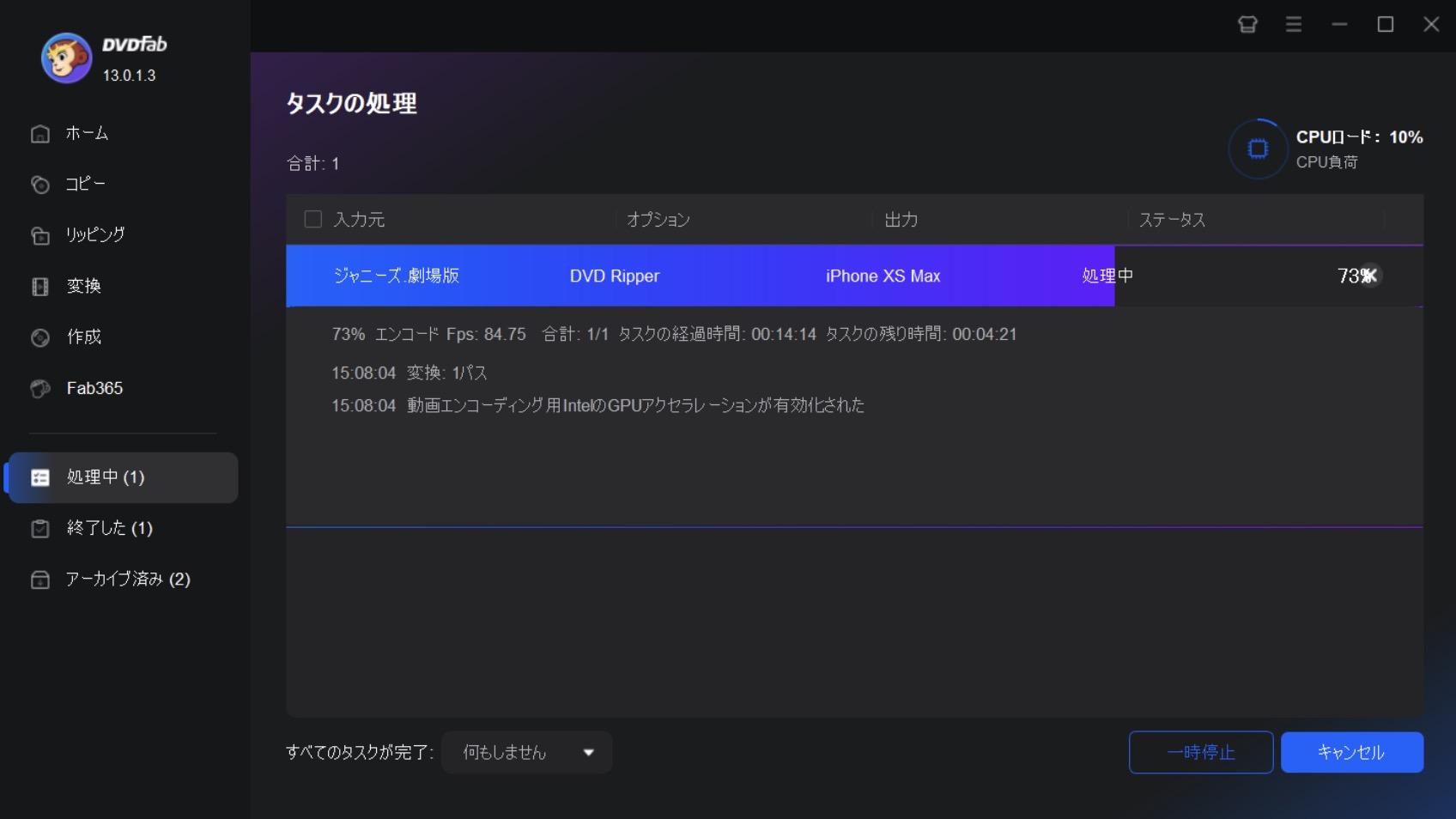Select the ジャニーズ.劇場版 task name
Image resolution: width=1456 pixels, height=819 pixels.
(396, 276)
